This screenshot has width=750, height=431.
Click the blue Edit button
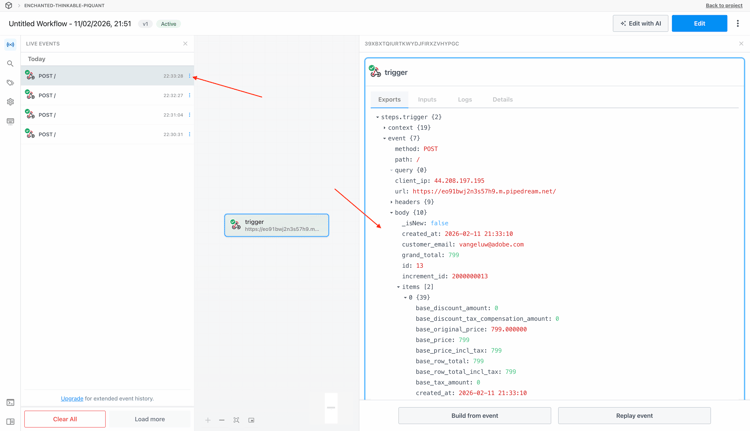point(699,23)
